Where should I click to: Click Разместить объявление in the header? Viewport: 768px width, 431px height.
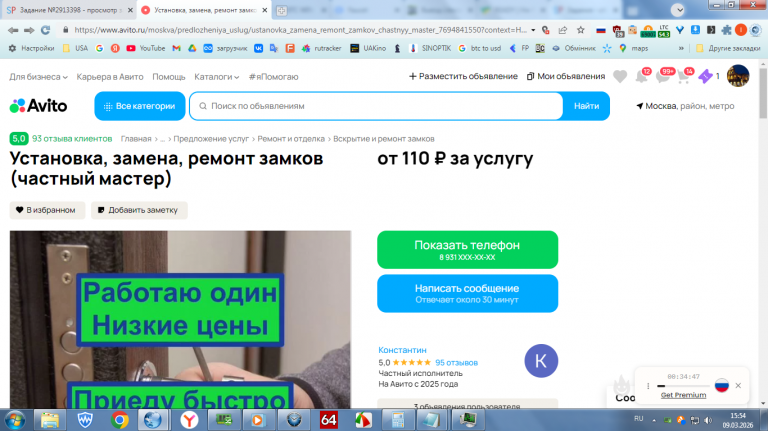(463, 76)
